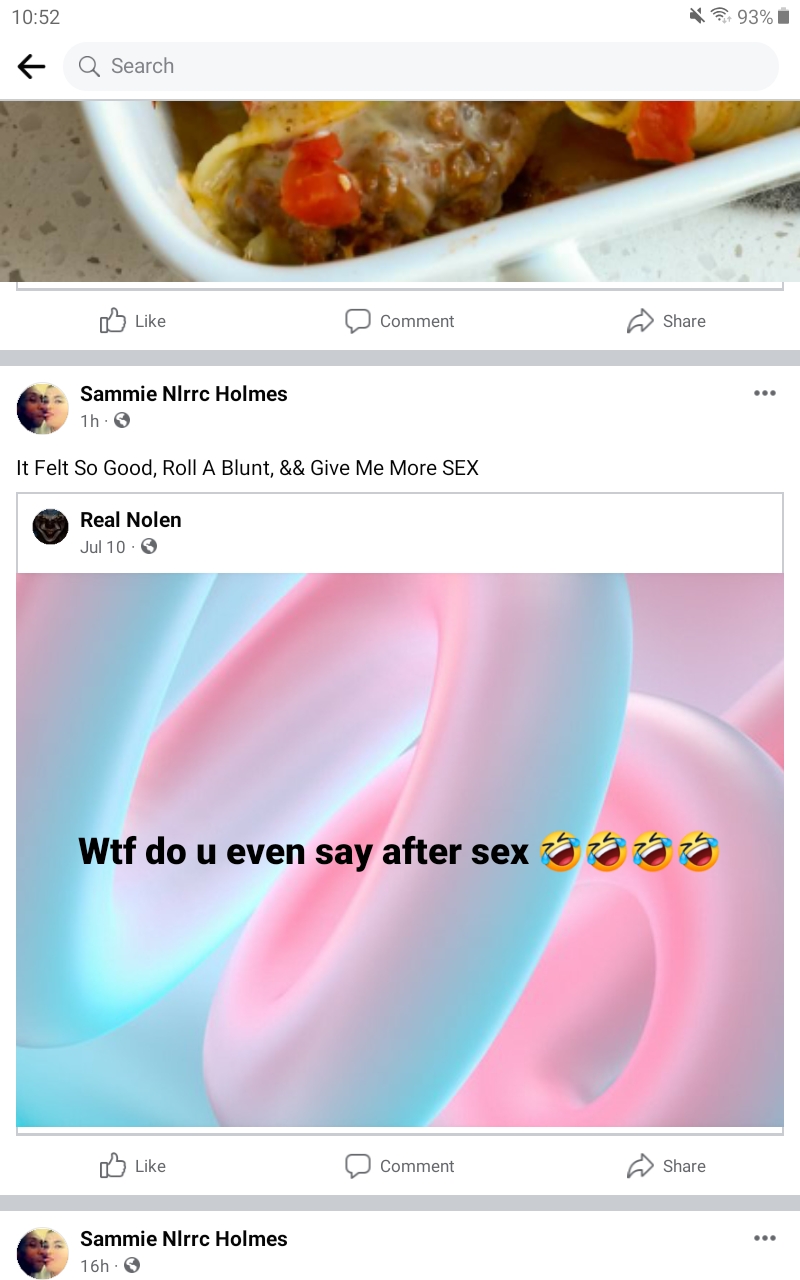Tap the globe icon beside 16h
The image size is (800, 1280).
click(131, 1266)
